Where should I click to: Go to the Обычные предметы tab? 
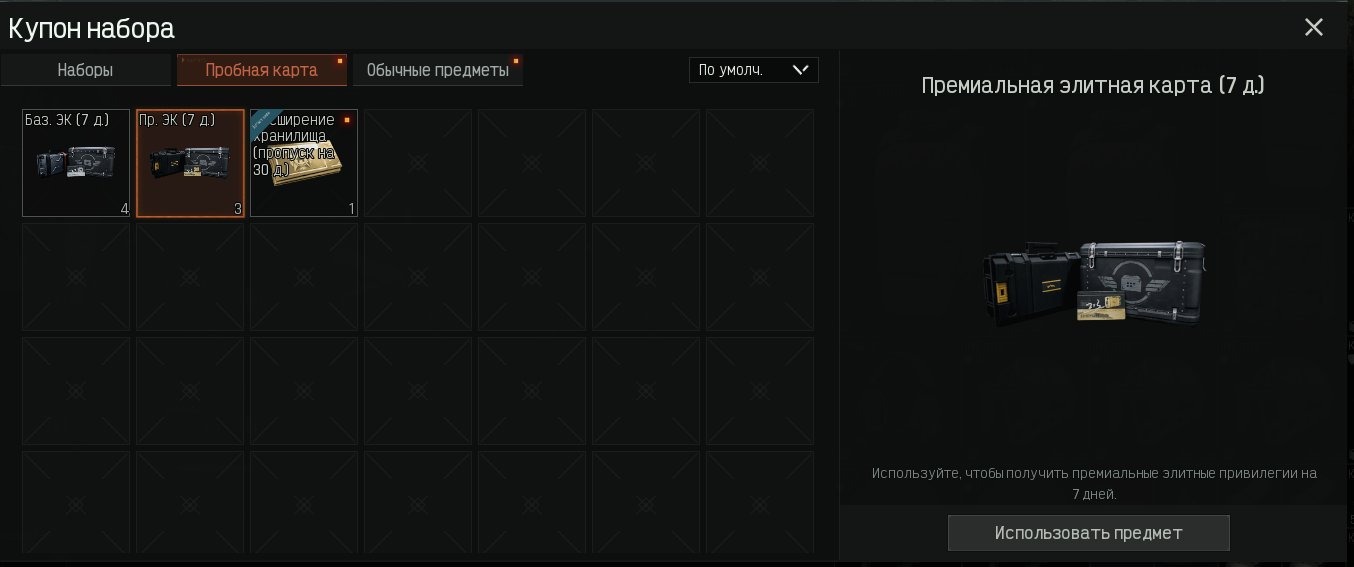(x=438, y=70)
